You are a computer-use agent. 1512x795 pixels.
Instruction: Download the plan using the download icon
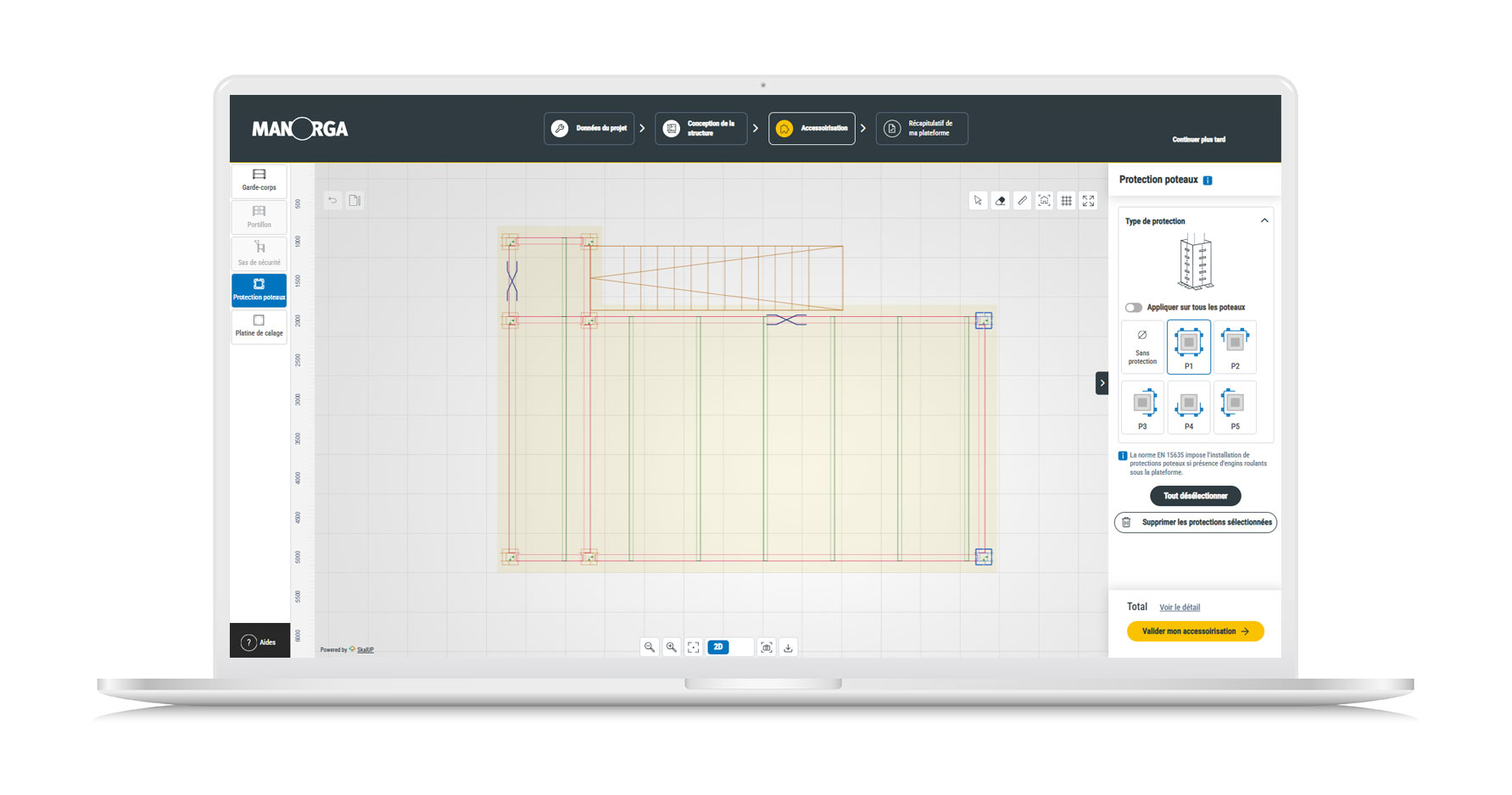point(788,647)
